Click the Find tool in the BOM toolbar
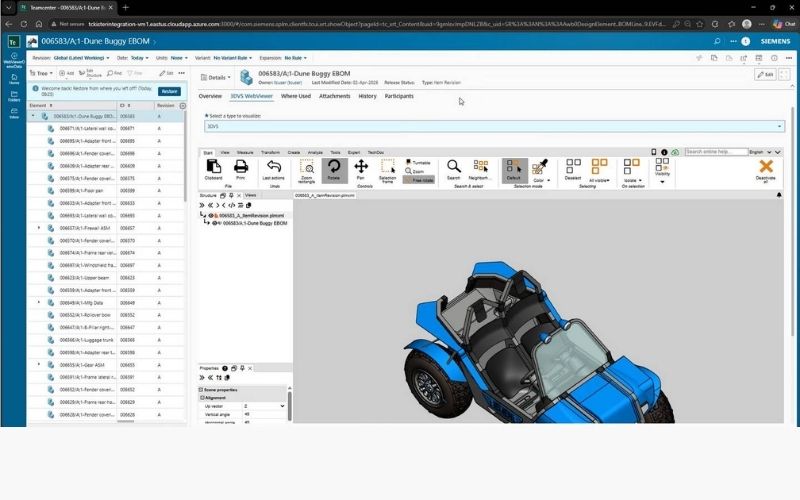The width and height of the screenshot is (800, 500). [114, 73]
